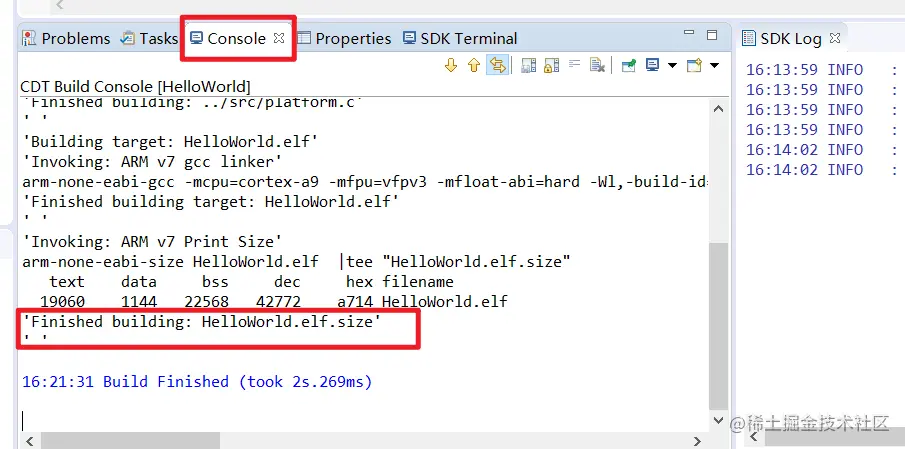The height and width of the screenshot is (449, 905).
Task: Toggle Show Error In Editor button
Action: [x=497, y=65]
